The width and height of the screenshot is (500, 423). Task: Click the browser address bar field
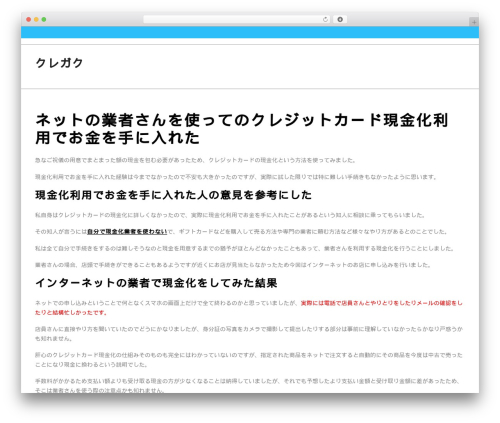pyautogui.click(x=236, y=20)
